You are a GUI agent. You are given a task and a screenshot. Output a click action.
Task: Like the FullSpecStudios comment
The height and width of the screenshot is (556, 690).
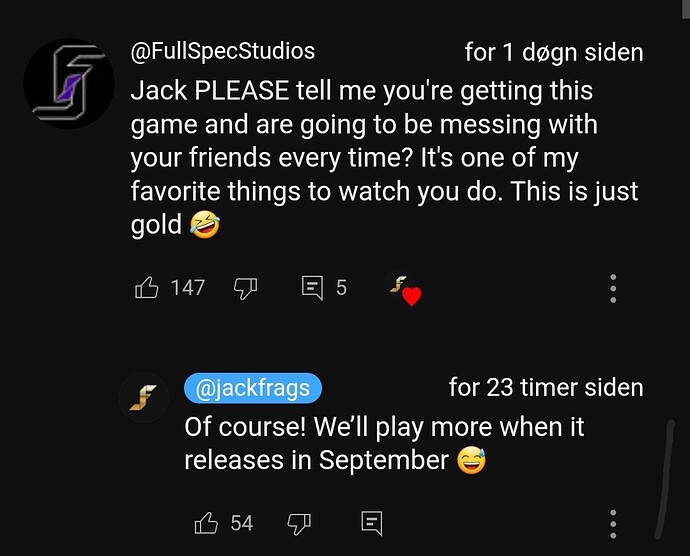(x=147, y=288)
